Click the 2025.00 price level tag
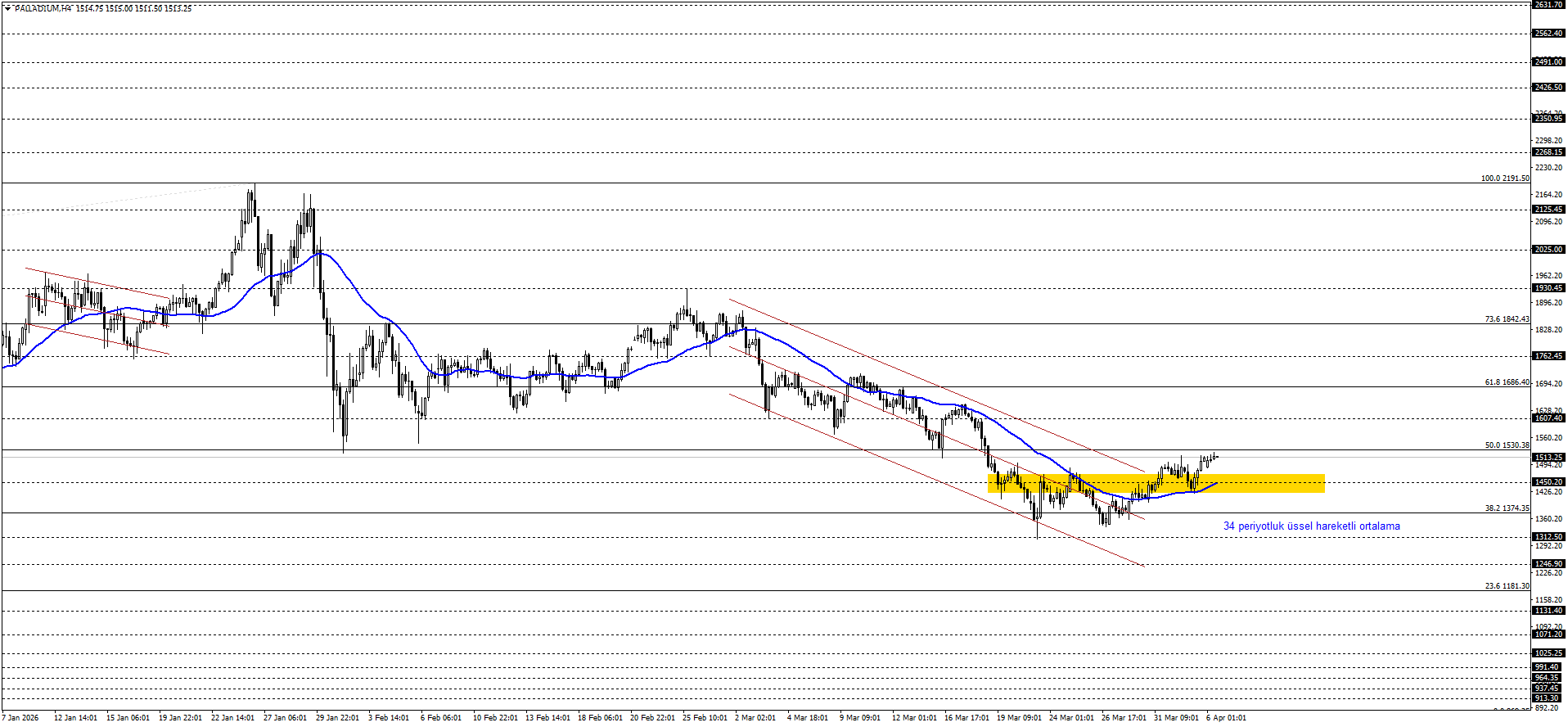 pyautogui.click(x=1548, y=250)
